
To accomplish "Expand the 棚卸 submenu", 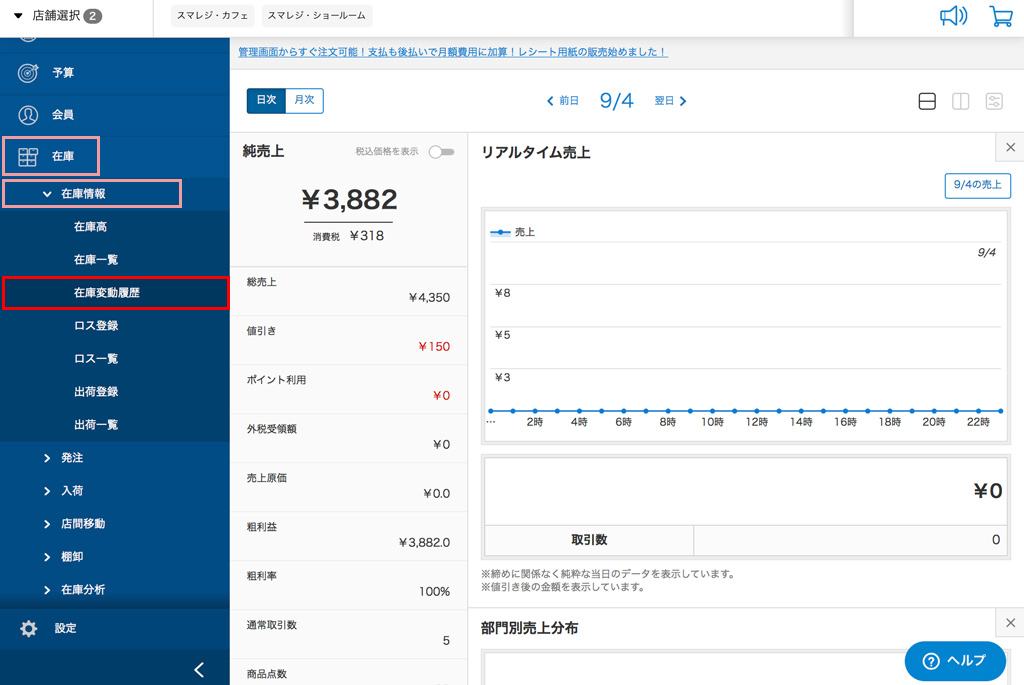I will pyautogui.click(x=71, y=557).
